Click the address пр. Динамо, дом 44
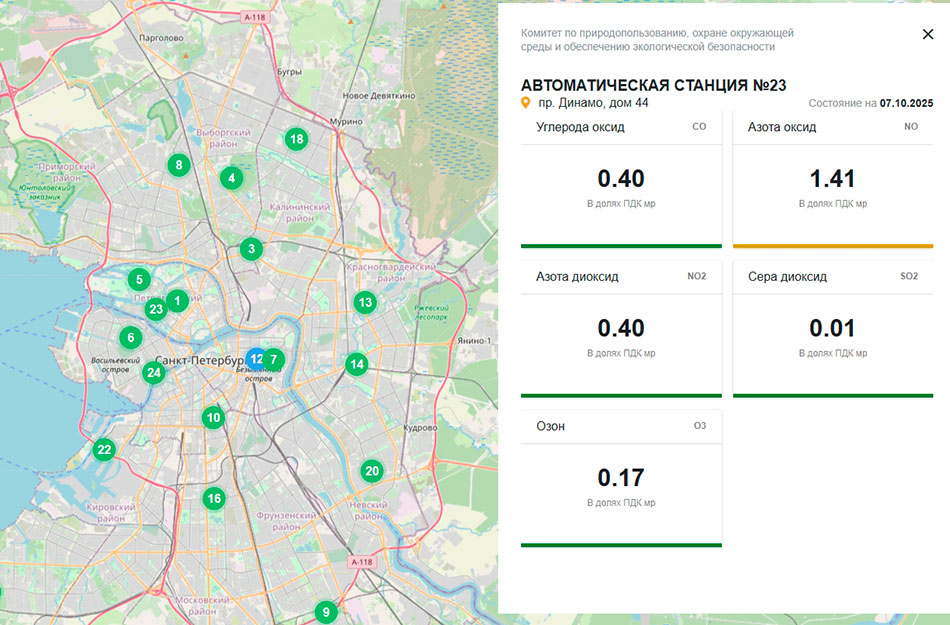950x625 pixels. coord(593,103)
